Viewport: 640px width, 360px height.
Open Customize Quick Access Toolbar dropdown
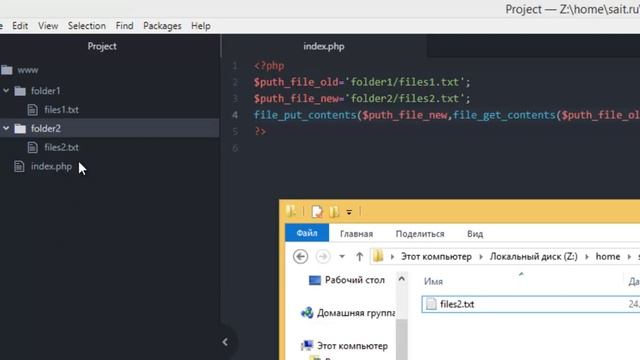(x=349, y=212)
